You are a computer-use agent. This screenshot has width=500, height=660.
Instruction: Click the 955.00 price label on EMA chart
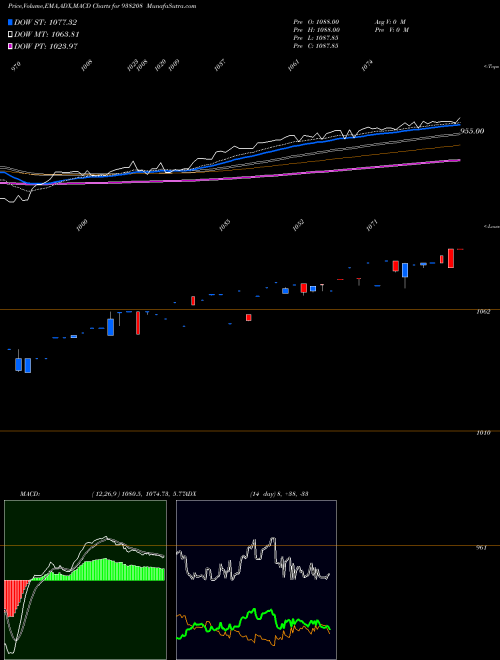(472, 131)
